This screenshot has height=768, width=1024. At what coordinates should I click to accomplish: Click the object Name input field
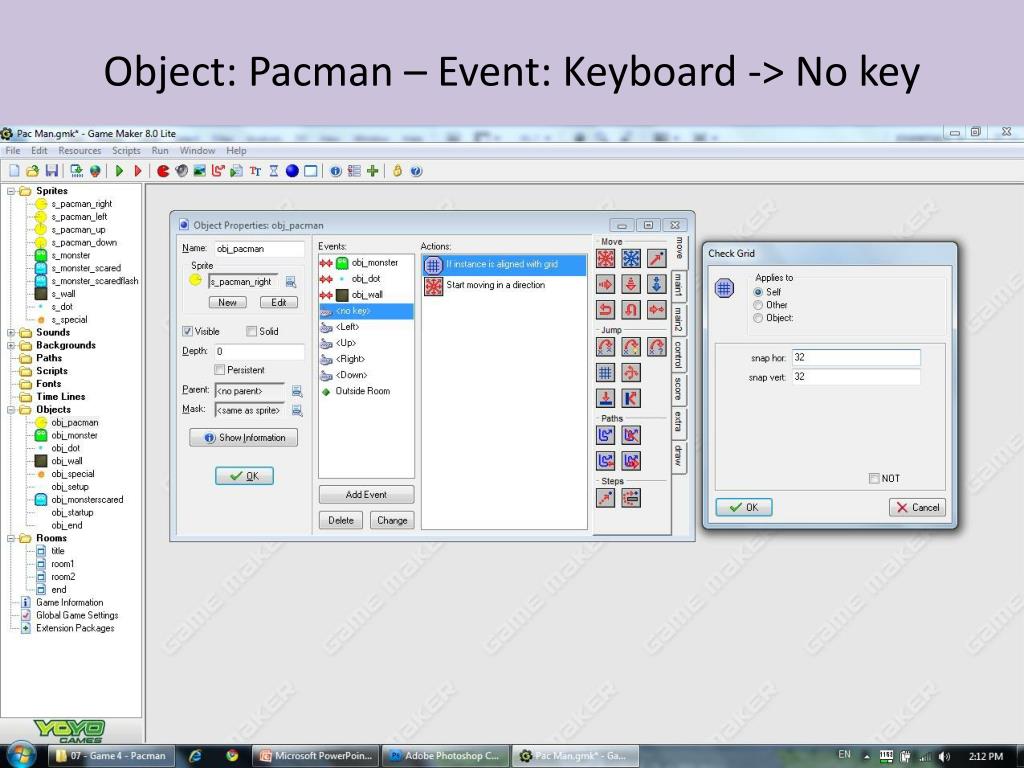(259, 249)
